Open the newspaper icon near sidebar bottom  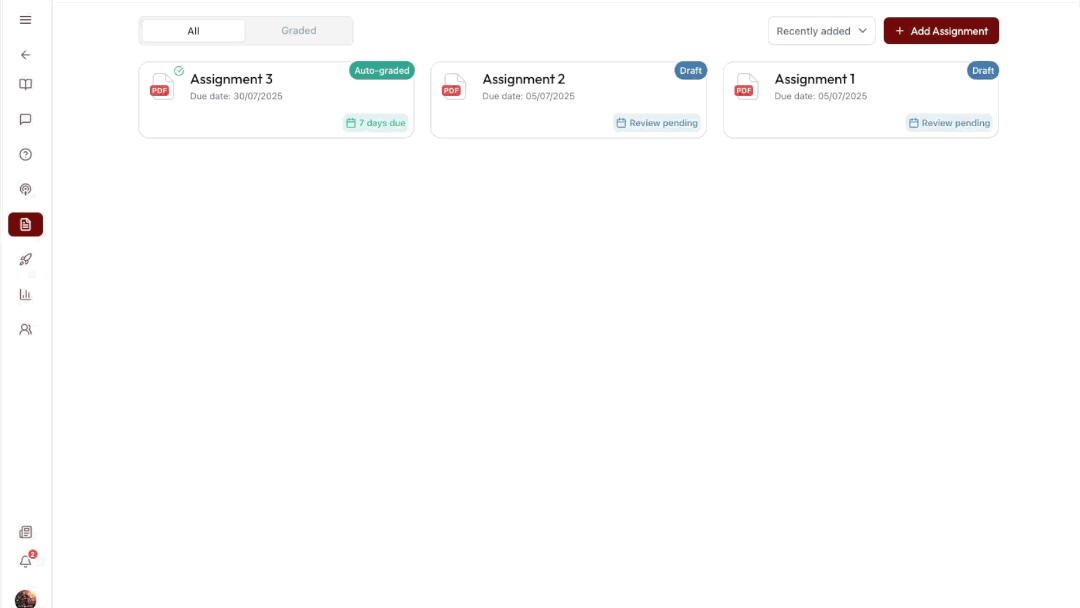point(26,532)
